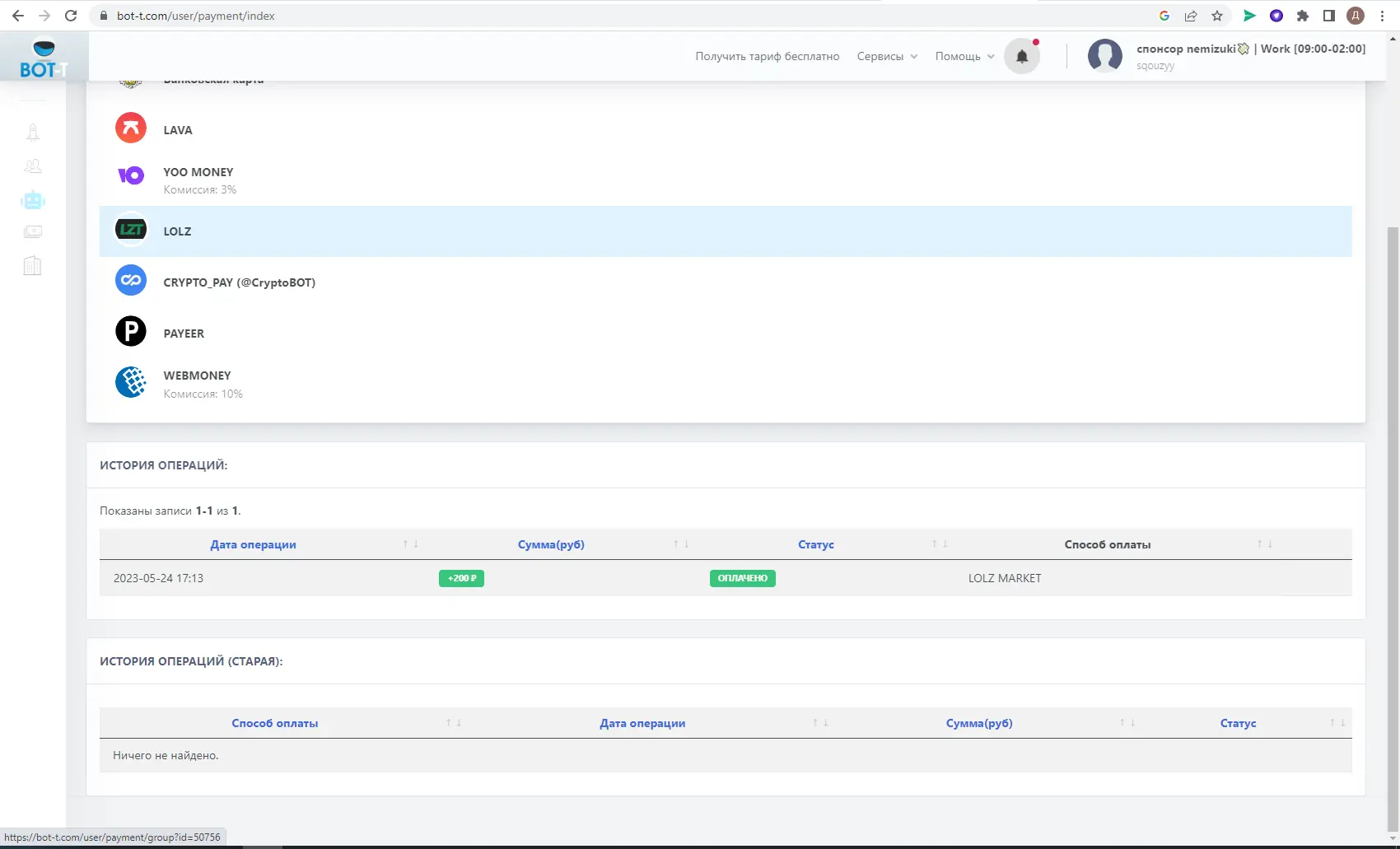Sort history by Сумма(руб)
The width and height of the screenshot is (1400, 849).
(551, 544)
